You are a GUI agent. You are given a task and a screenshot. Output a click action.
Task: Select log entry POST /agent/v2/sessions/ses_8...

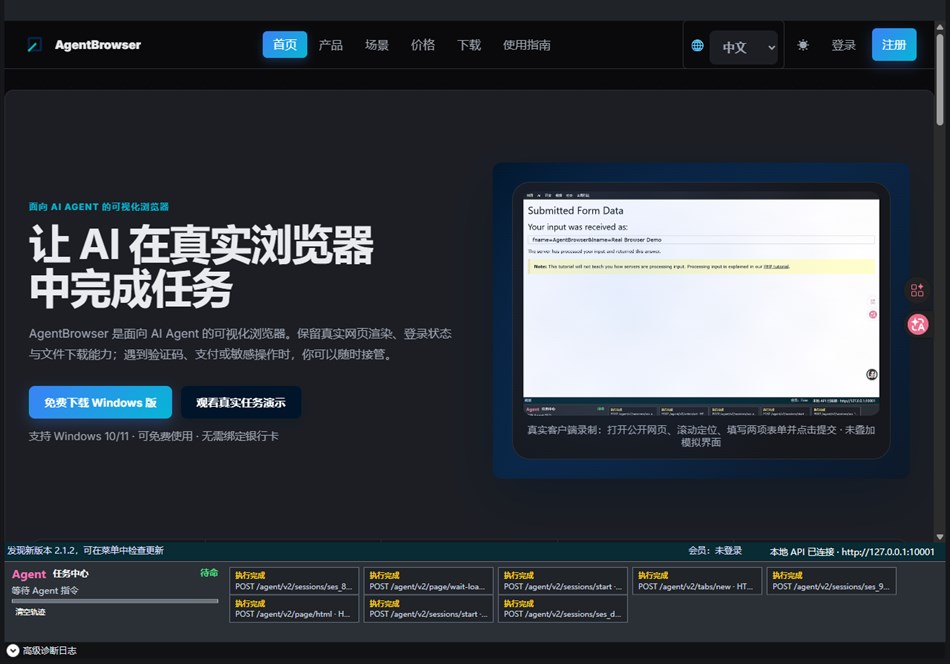pyautogui.click(x=294, y=580)
